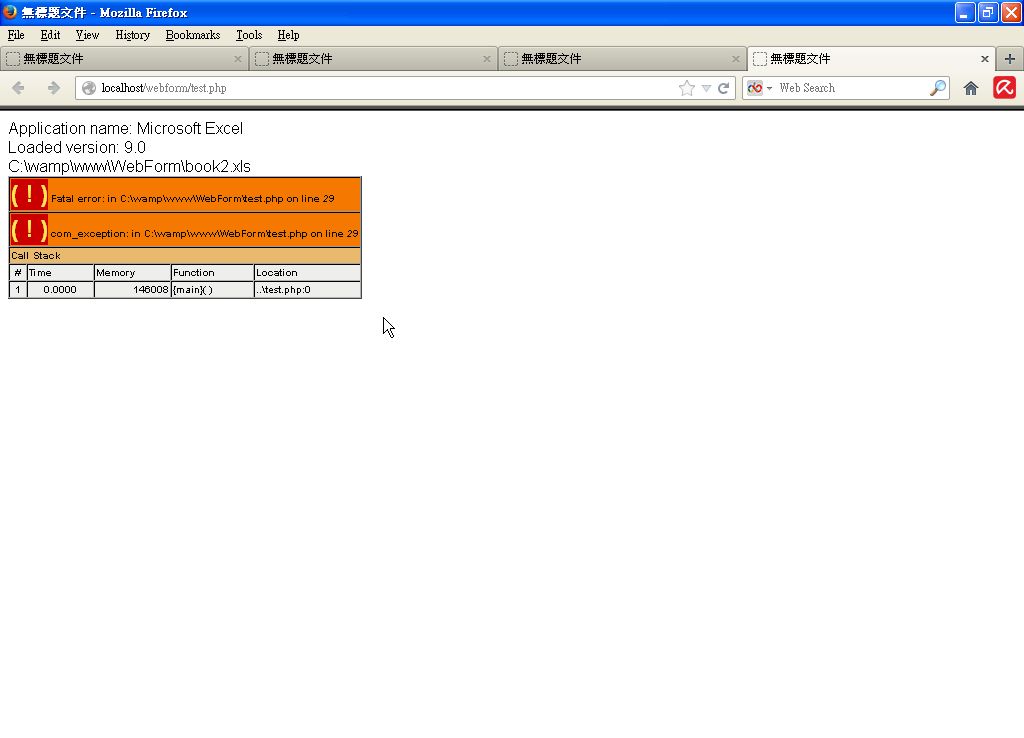Screen dimensions: 1024x738
Task: Click the Function column header
Action: 212,272
